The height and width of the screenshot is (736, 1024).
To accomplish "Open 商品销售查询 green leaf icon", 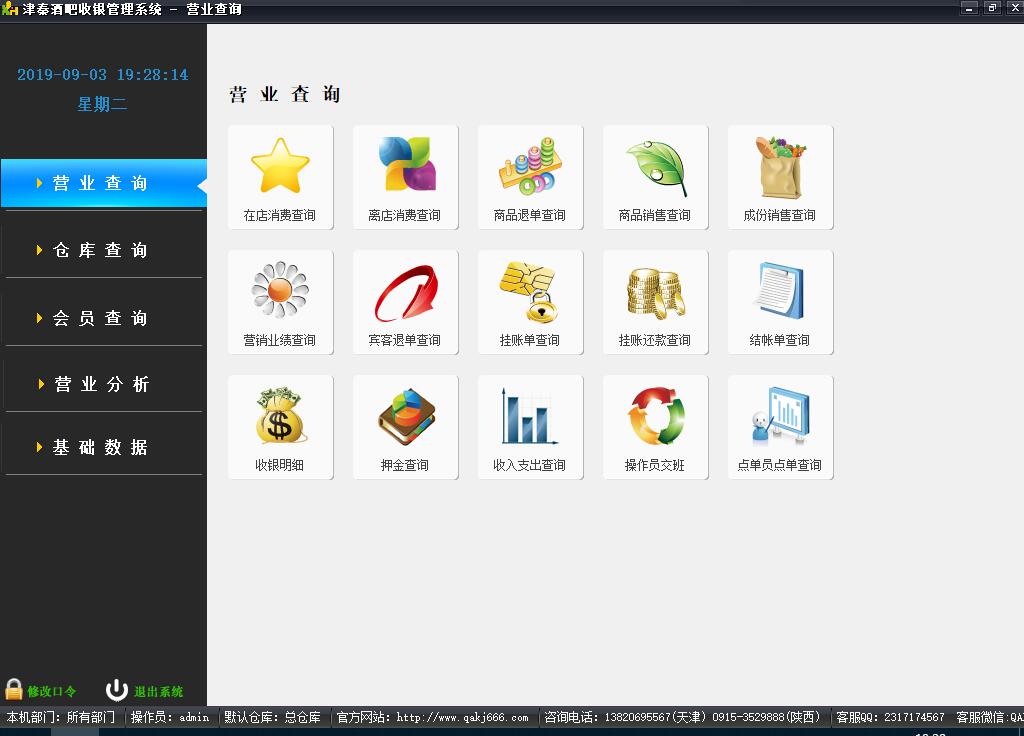I will click(x=655, y=167).
